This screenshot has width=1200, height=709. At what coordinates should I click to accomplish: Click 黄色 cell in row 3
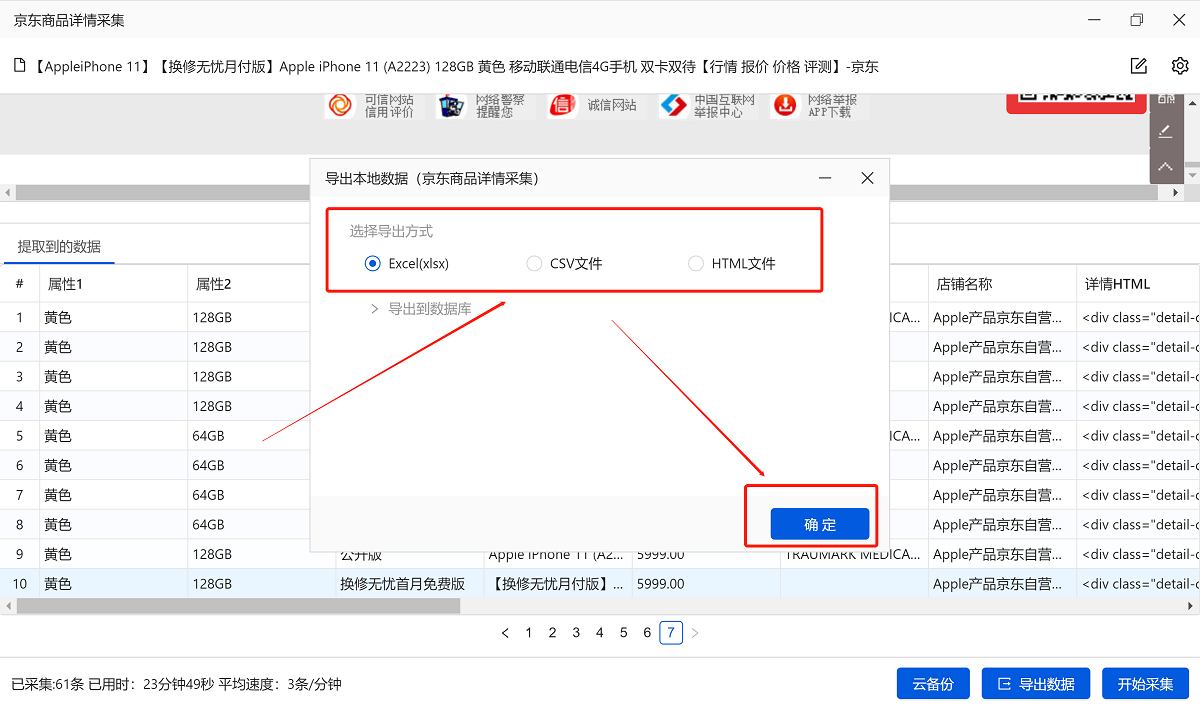[114, 377]
